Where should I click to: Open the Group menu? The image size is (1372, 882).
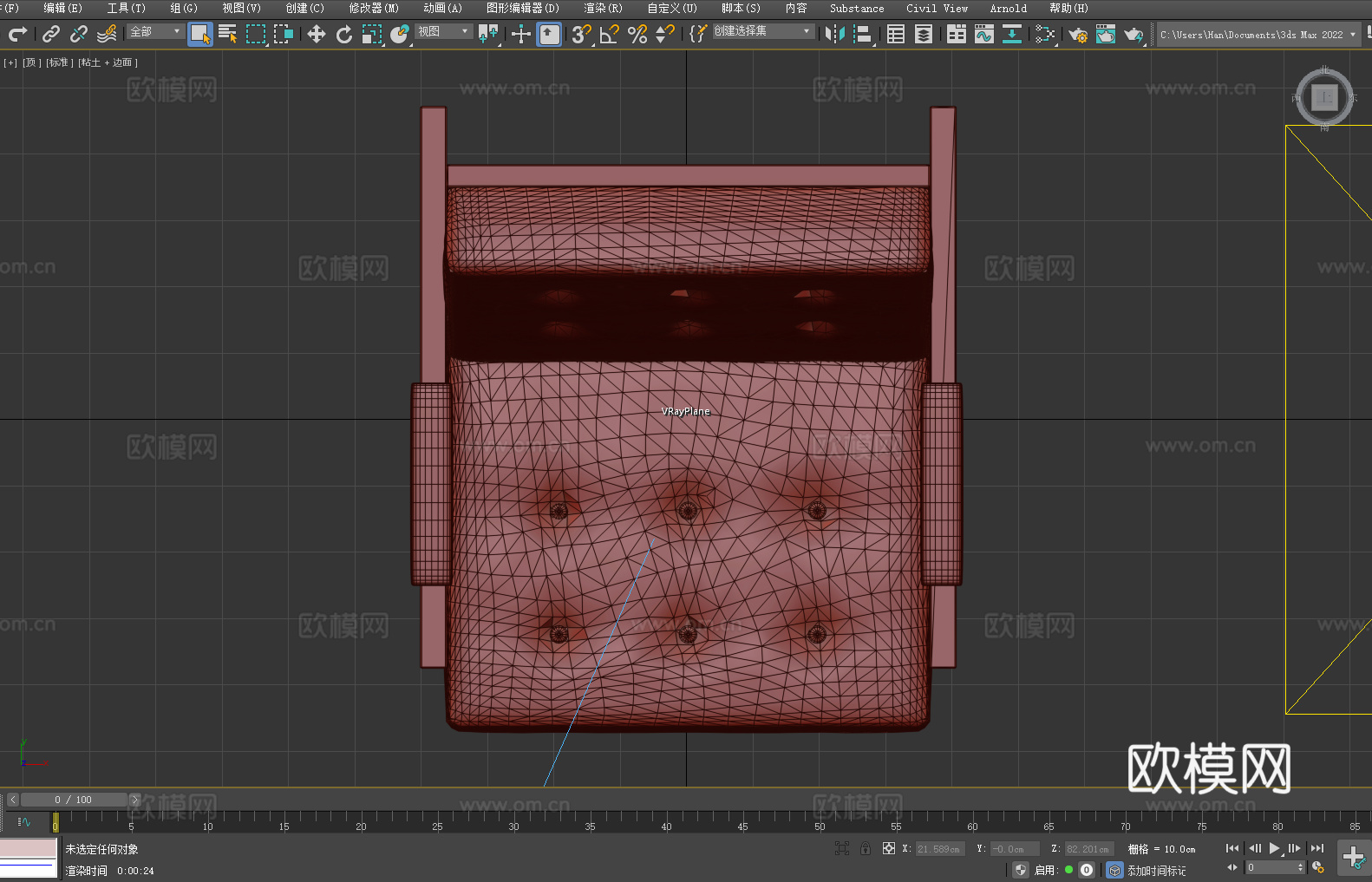(x=184, y=8)
